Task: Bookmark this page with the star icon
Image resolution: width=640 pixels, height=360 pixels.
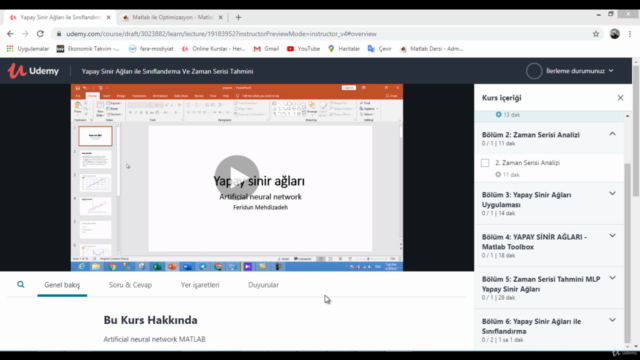Action: [596, 34]
